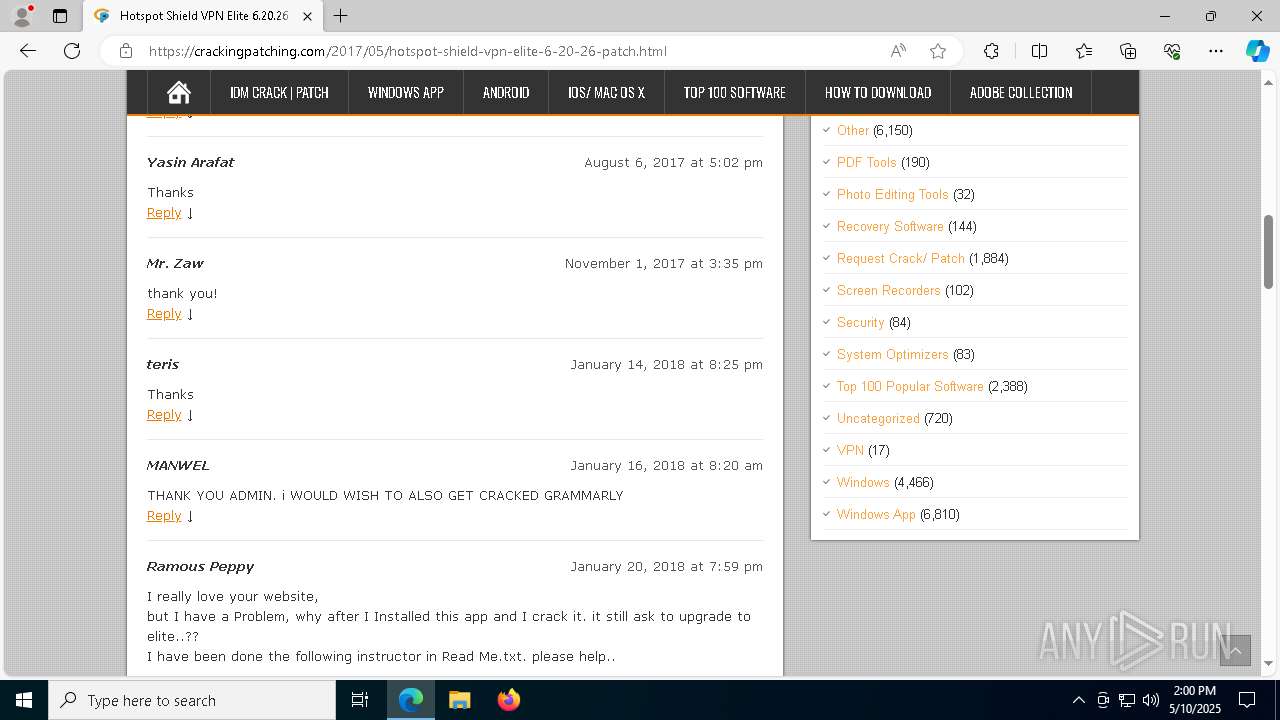Open the Other category link
The width and height of the screenshot is (1280, 720).
pyautogui.click(x=853, y=130)
